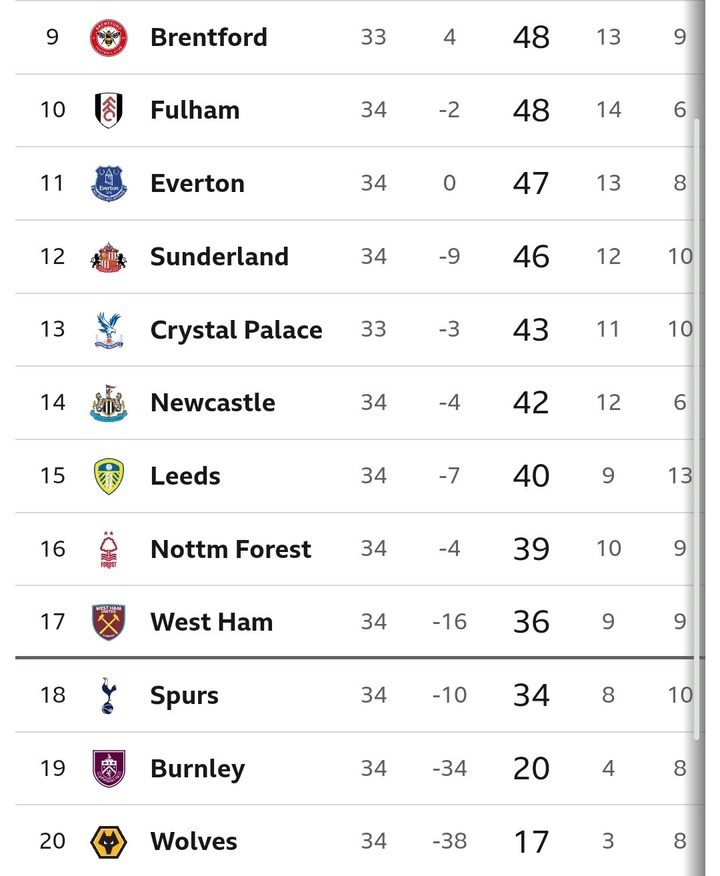Select the Nottm Forest name link
The width and height of the screenshot is (720, 876).
pos(230,549)
